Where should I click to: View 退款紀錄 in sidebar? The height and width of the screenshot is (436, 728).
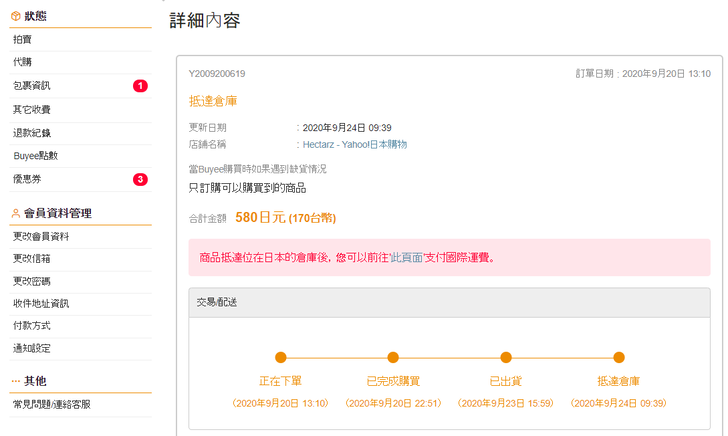pos(32,133)
